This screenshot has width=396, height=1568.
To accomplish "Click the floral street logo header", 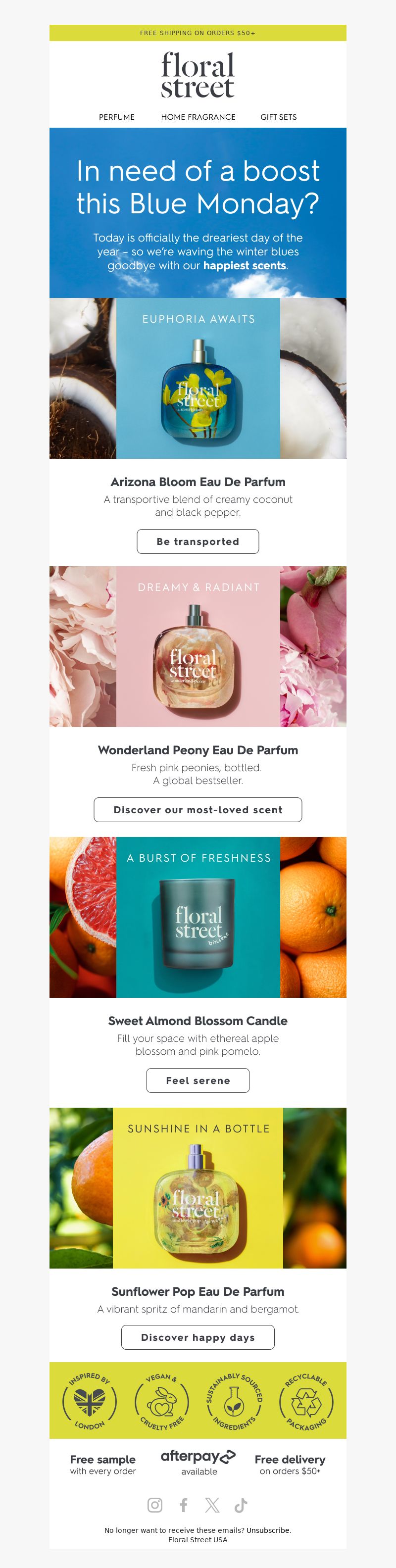I will pyautogui.click(x=198, y=75).
